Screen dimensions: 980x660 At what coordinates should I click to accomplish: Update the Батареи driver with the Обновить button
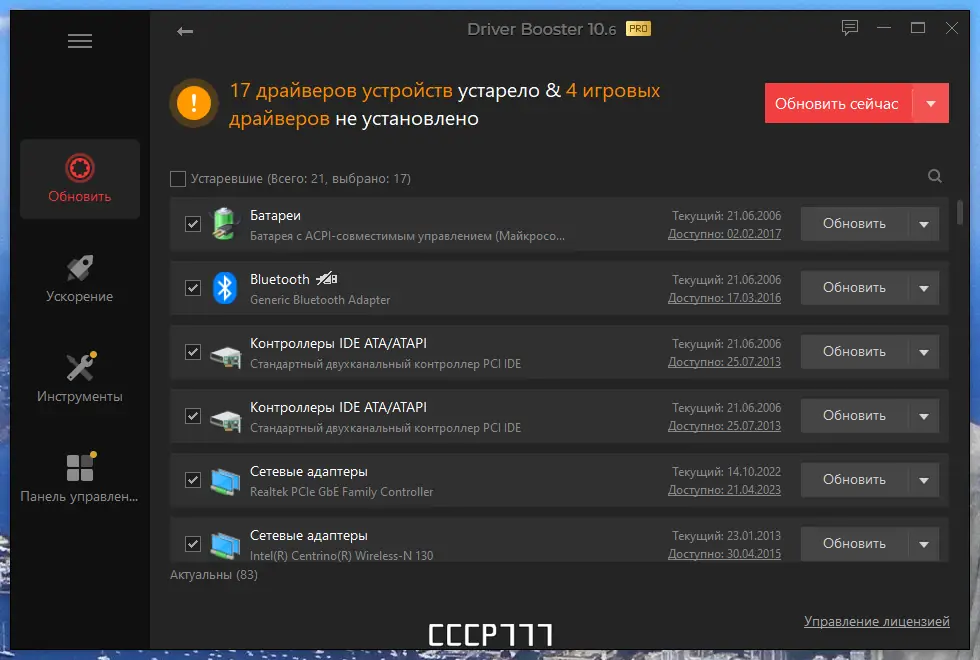pos(854,224)
